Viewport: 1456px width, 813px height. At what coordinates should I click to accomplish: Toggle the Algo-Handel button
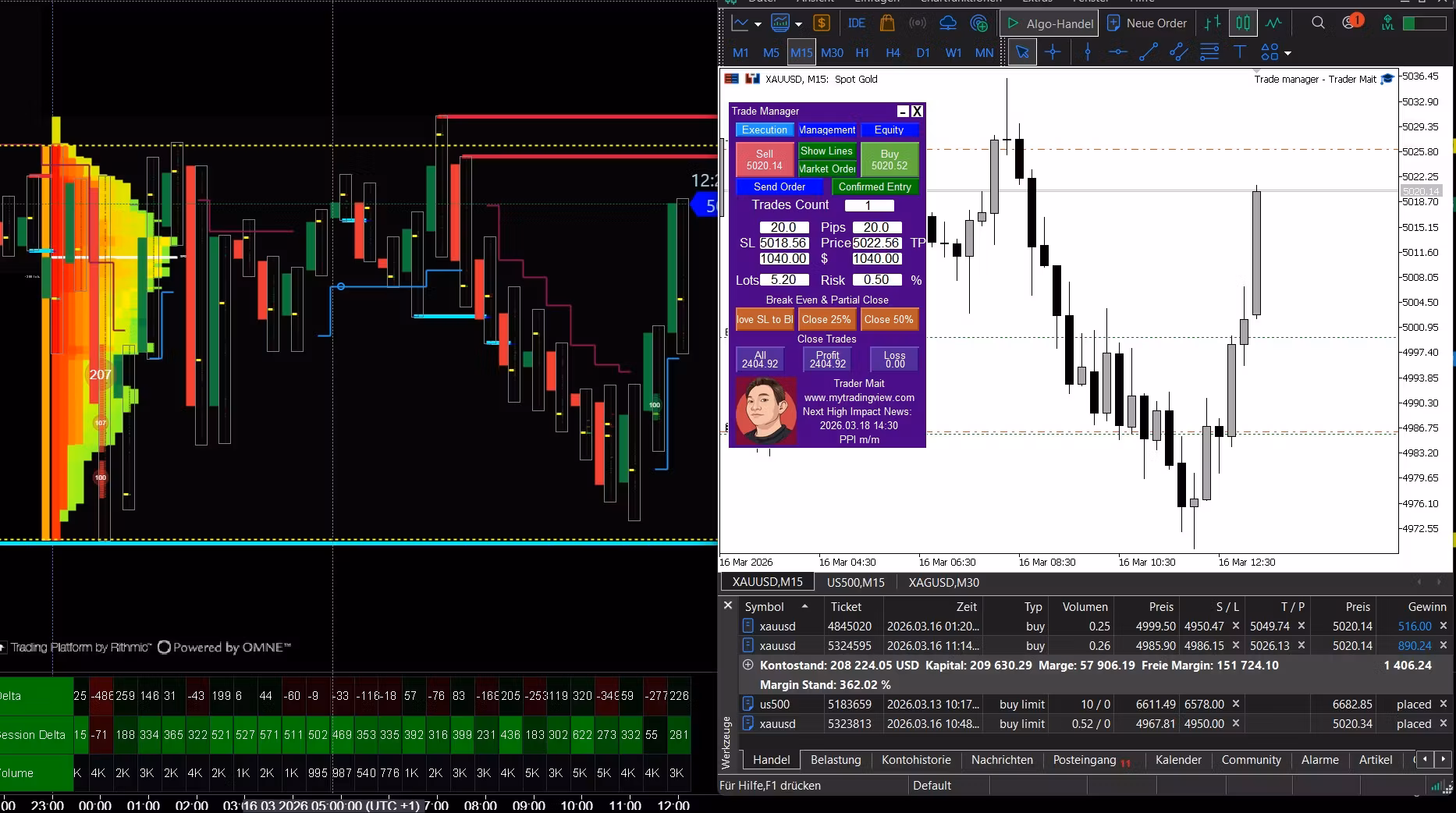coord(1049,23)
